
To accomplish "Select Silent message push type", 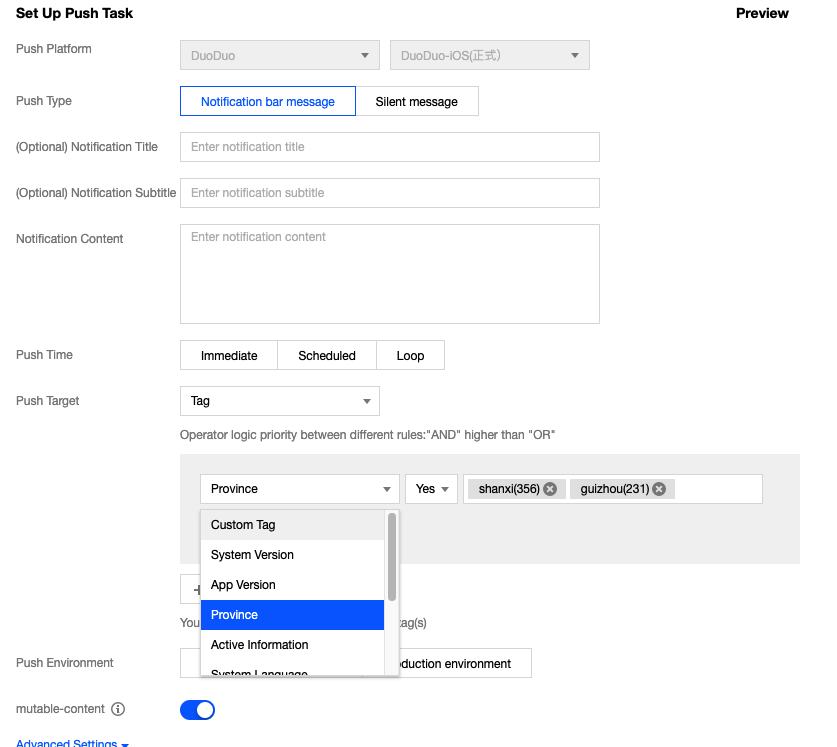I will [416, 101].
